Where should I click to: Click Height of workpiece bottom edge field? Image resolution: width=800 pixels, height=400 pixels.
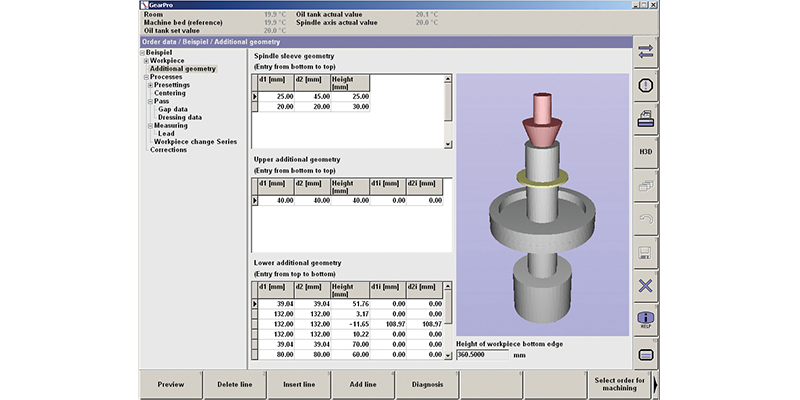pyautogui.click(x=482, y=355)
